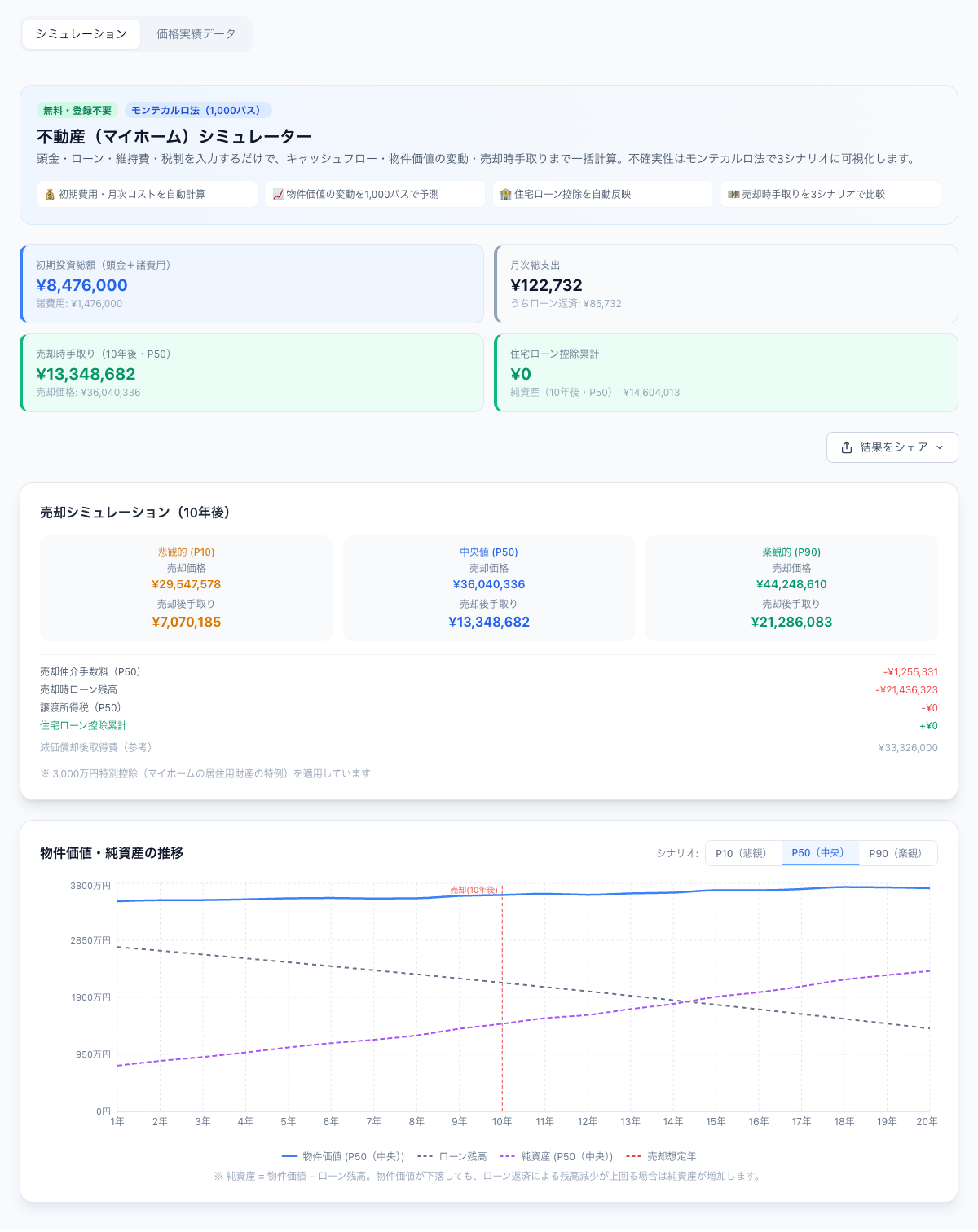Expand the 結果をシェア dropdown chevron
The image size is (978, 1232).
pos(940,447)
